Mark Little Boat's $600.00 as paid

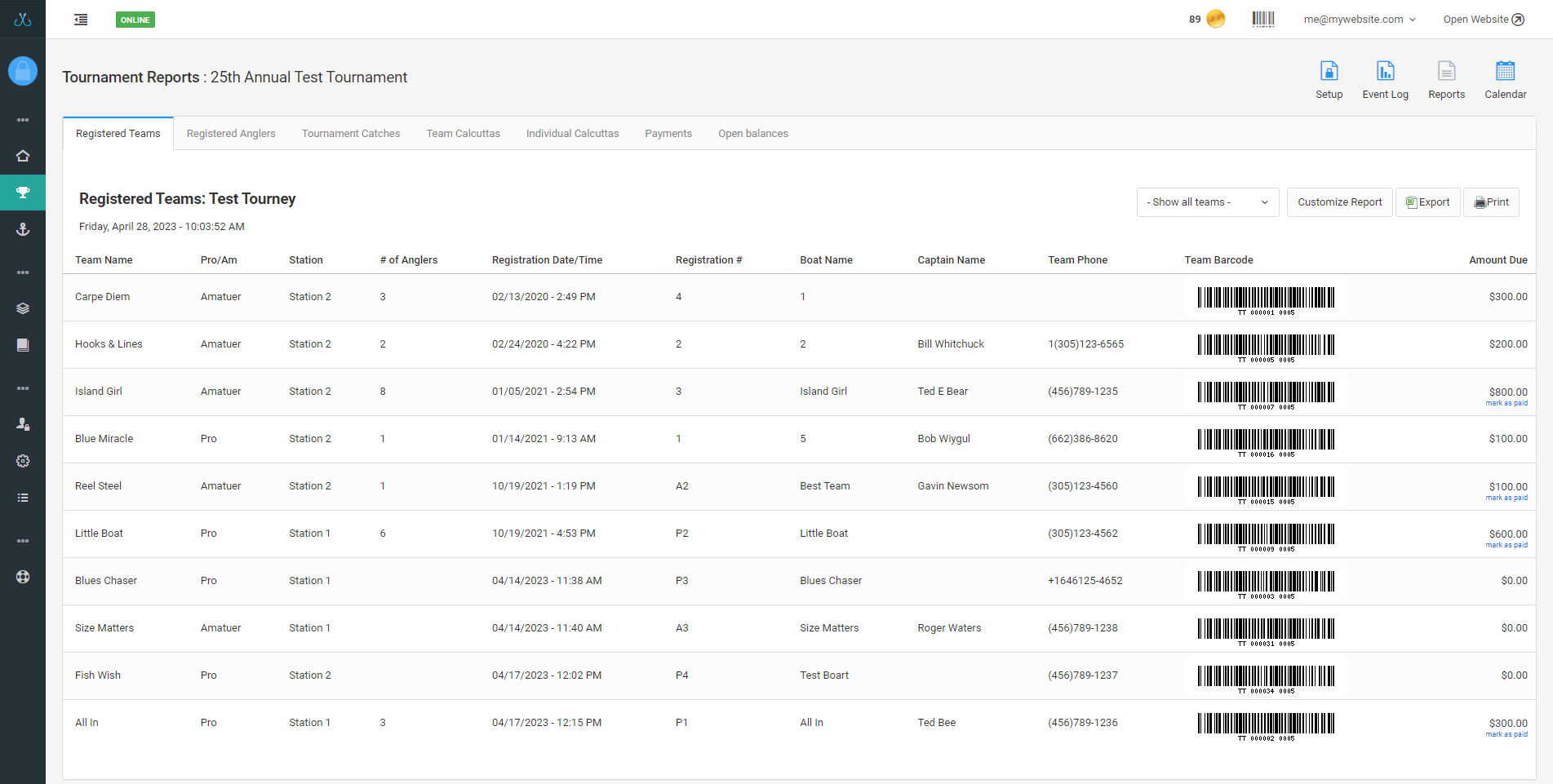click(1506, 545)
